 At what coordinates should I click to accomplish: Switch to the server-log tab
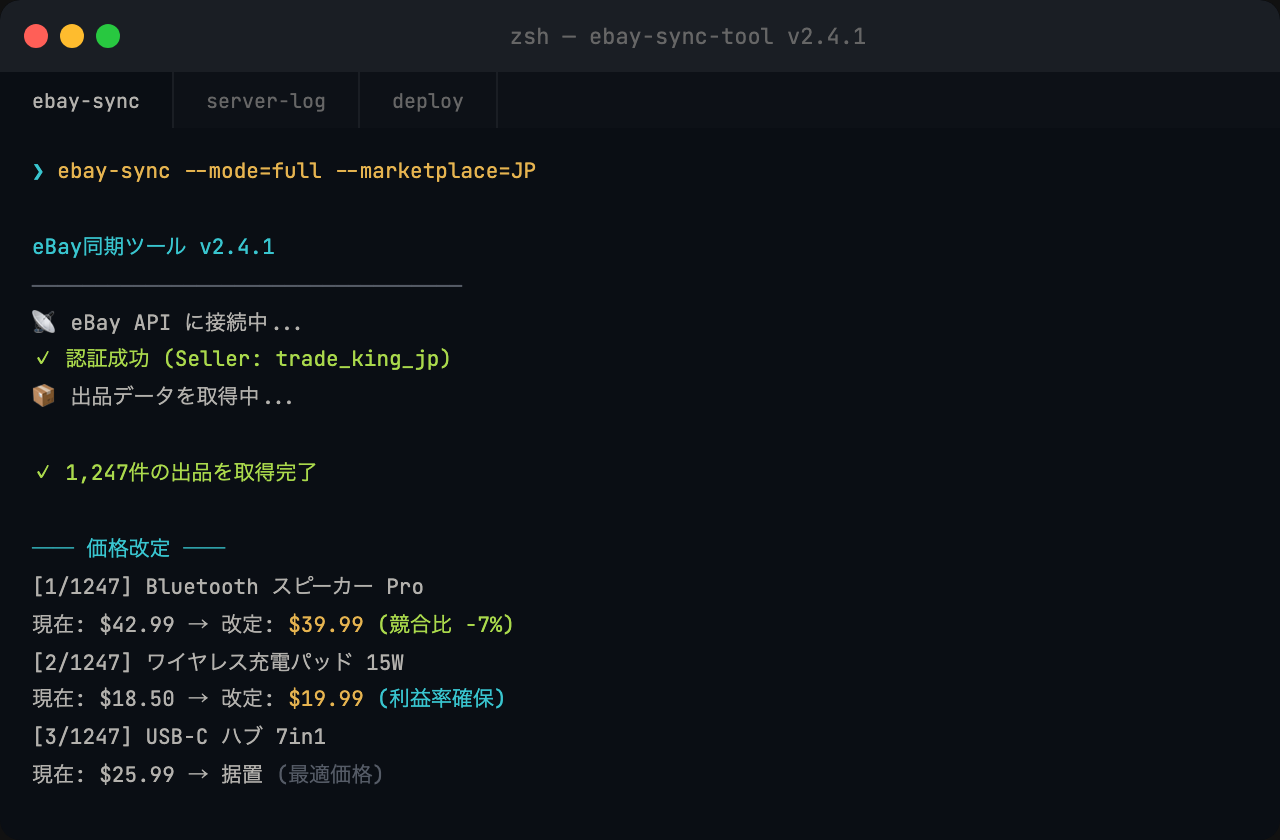tap(265, 101)
